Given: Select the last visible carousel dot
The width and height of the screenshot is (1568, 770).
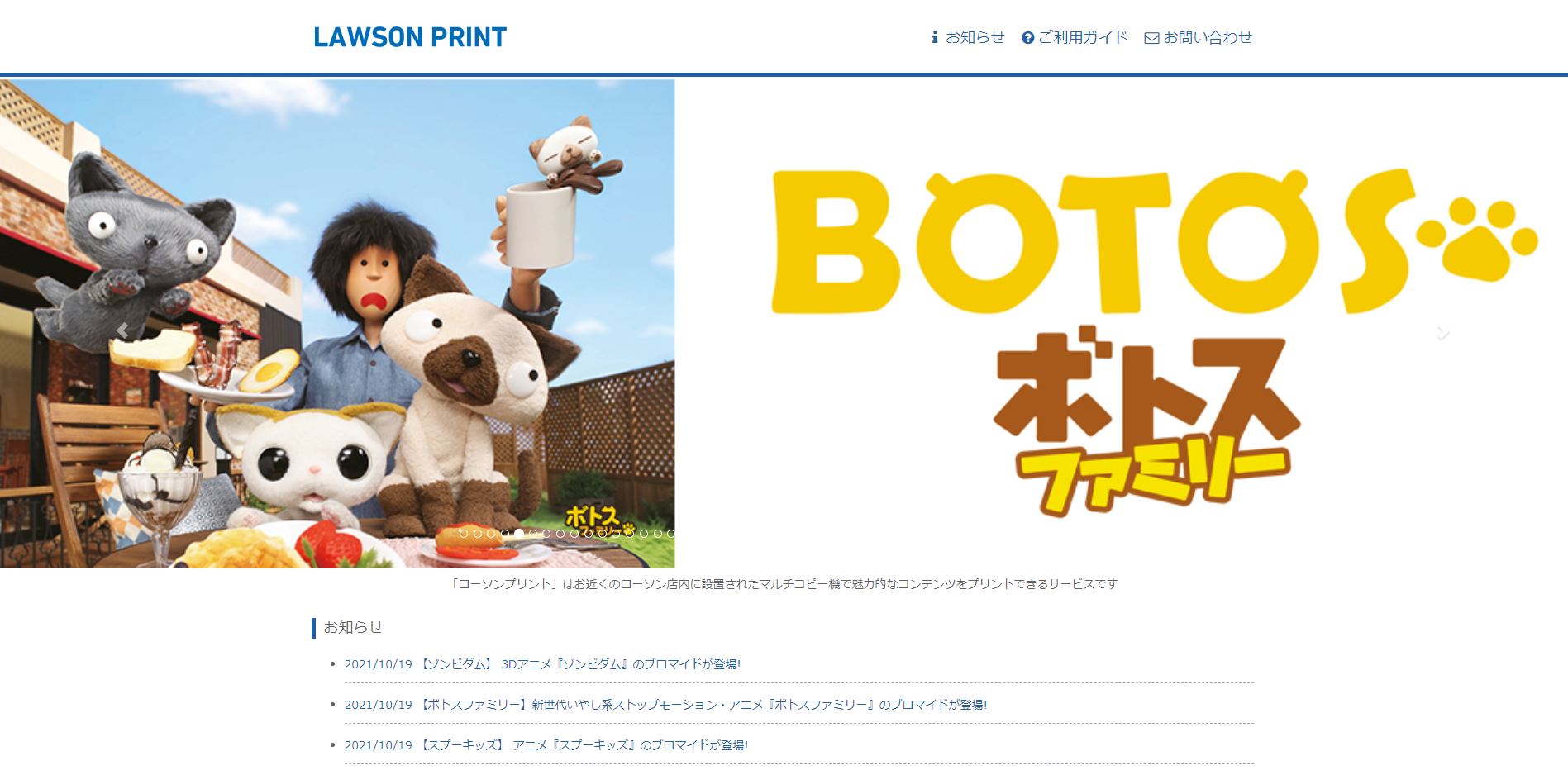Looking at the screenshot, I should (x=671, y=534).
